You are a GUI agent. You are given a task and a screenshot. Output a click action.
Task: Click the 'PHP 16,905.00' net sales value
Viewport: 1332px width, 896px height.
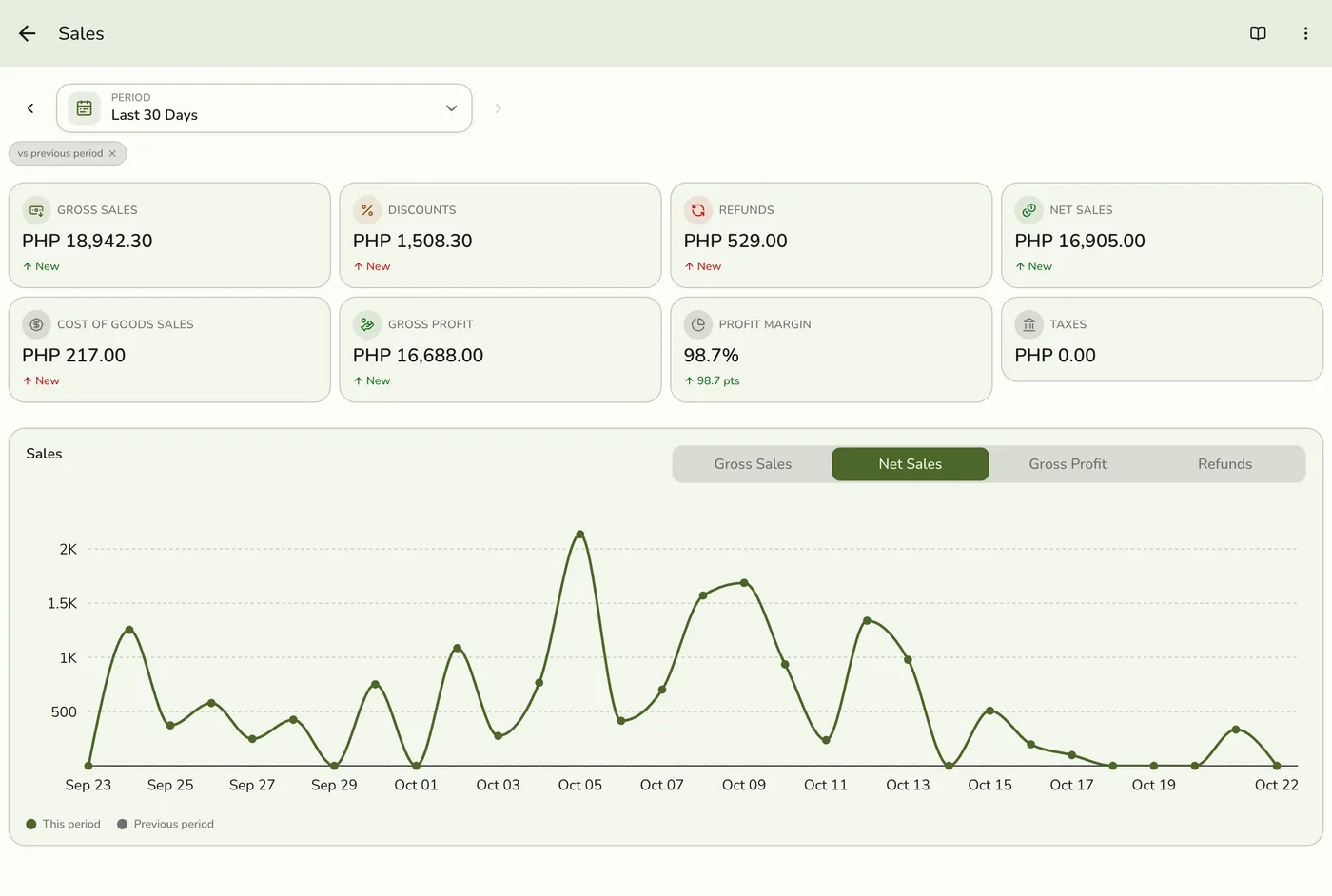click(x=1080, y=241)
